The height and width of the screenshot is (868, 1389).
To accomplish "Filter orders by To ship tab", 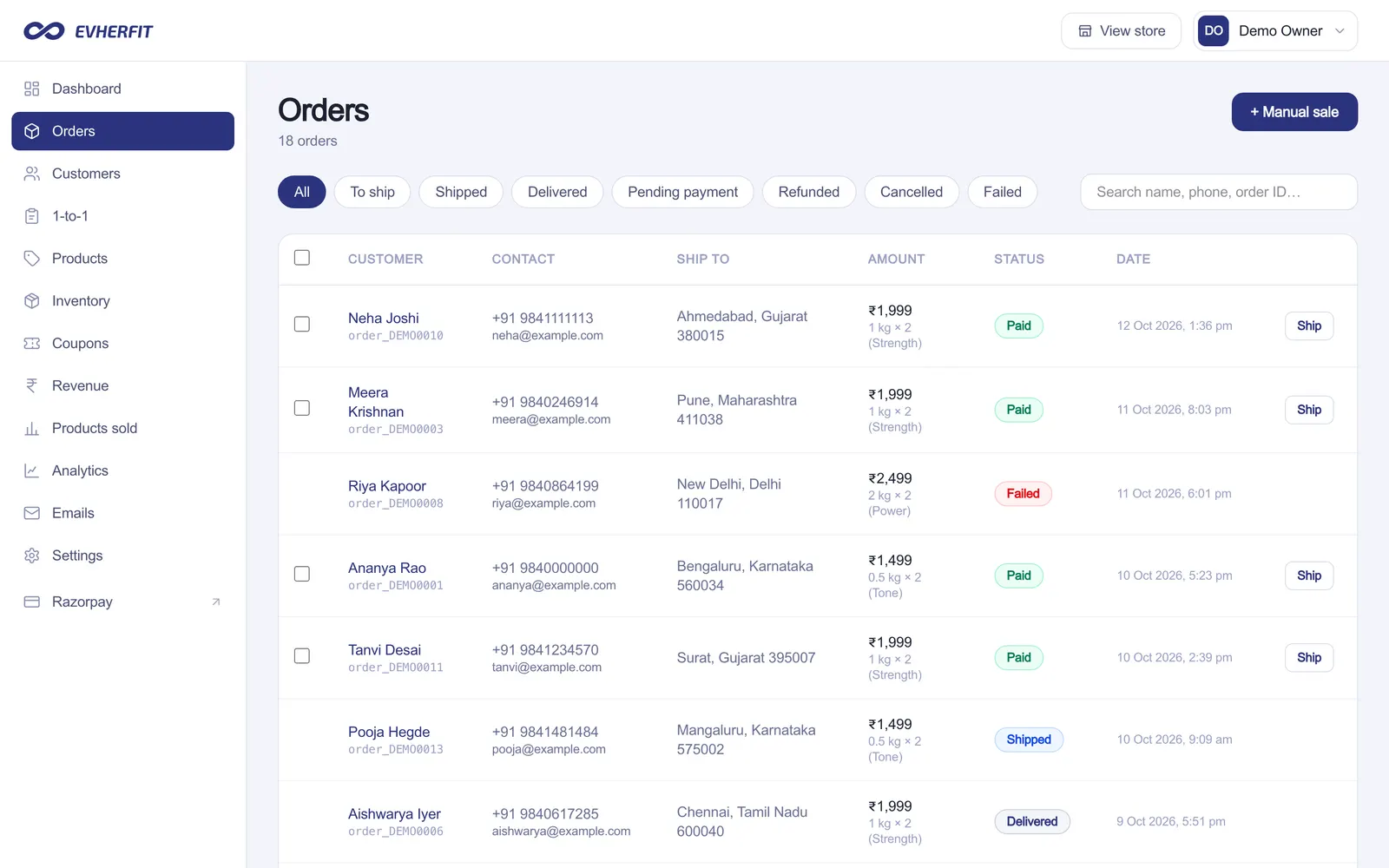I will (x=372, y=192).
